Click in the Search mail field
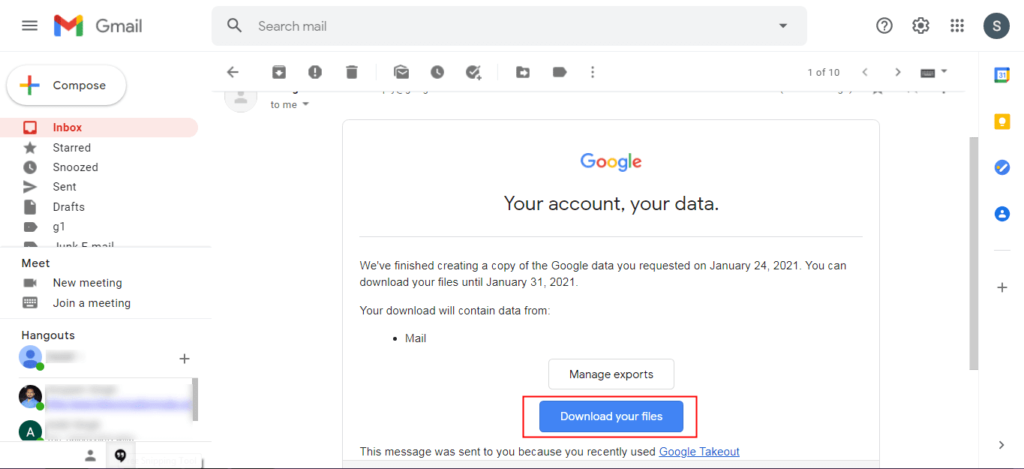Screen dimensions: 1024x469 point(509,26)
